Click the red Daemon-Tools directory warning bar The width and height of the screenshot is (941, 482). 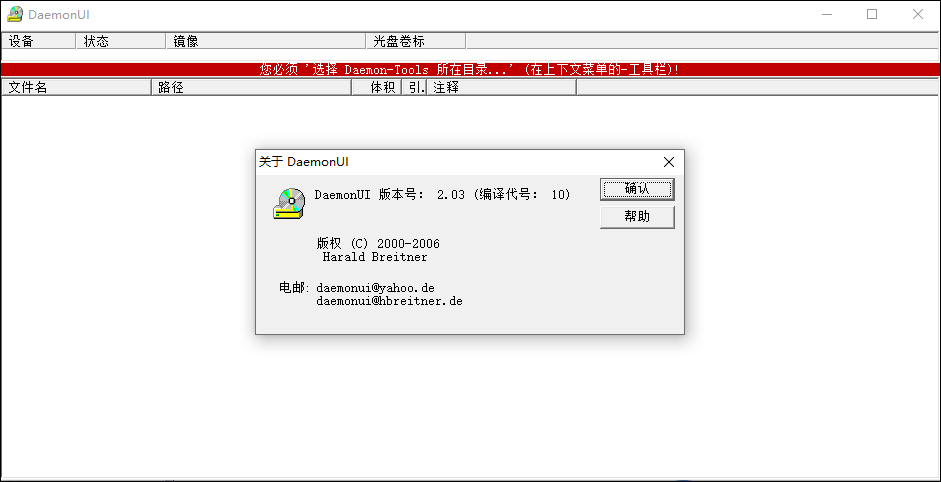[470, 69]
